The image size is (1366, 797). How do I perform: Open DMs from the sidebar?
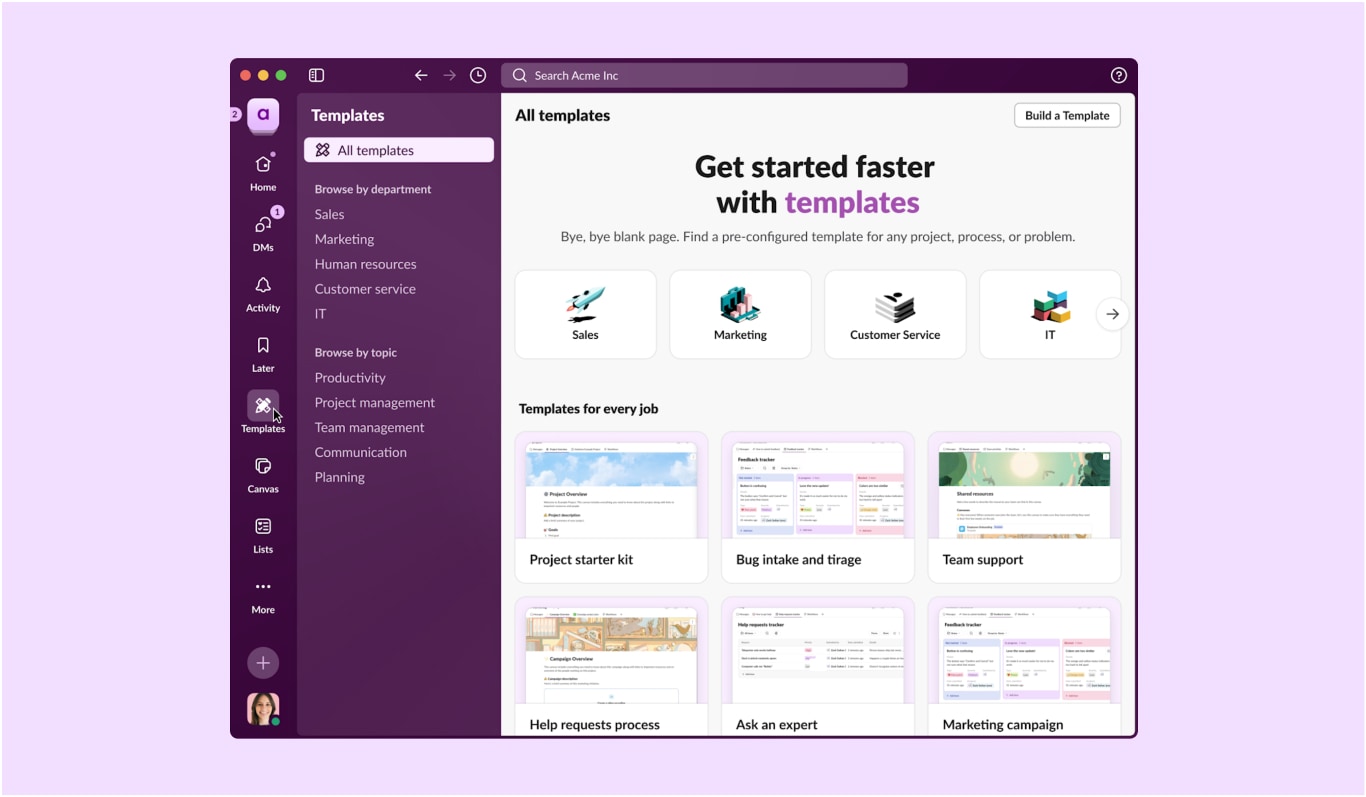click(263, 231)
